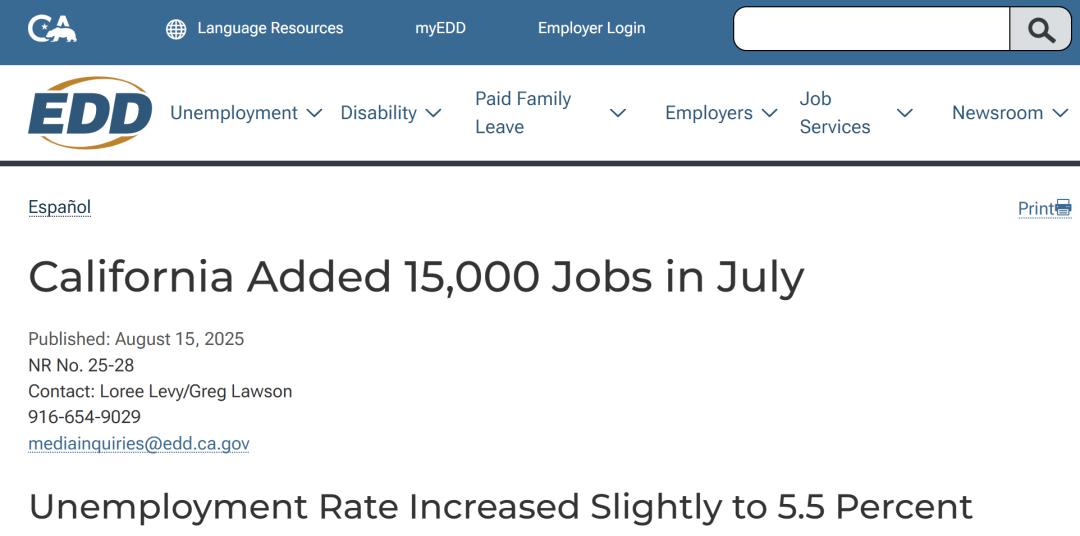Focus the site search text field

[x=871, y=29]
